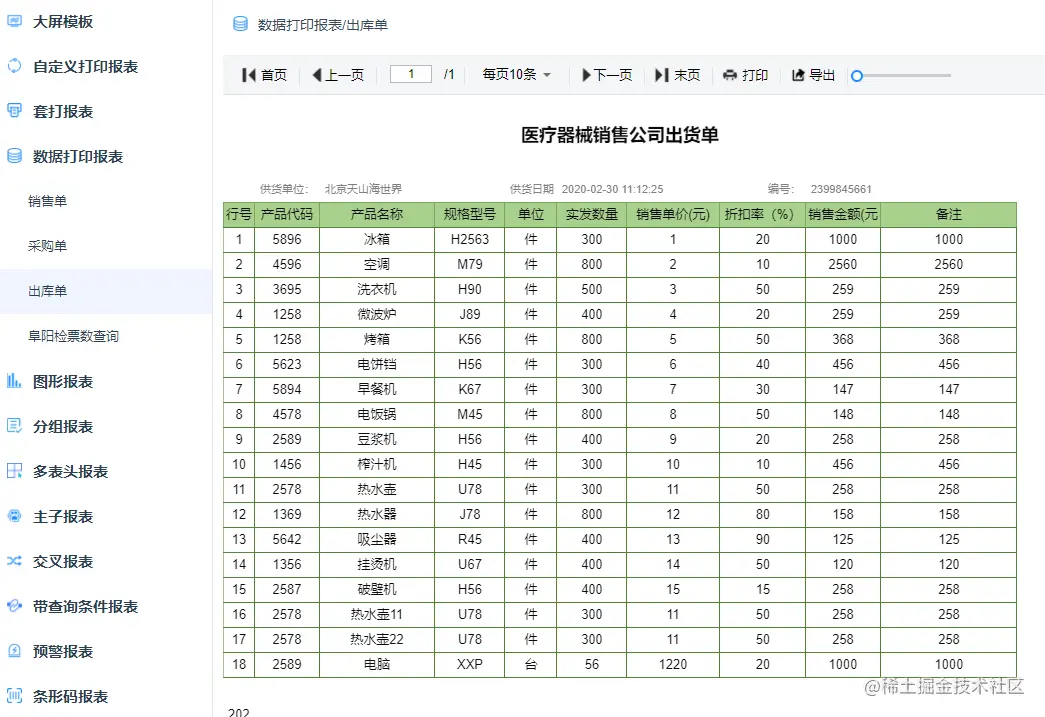Click the 条形码报表 barcode icon
Image resolution: width=1045 pixels, height=717 pixels.
[14, 696]
